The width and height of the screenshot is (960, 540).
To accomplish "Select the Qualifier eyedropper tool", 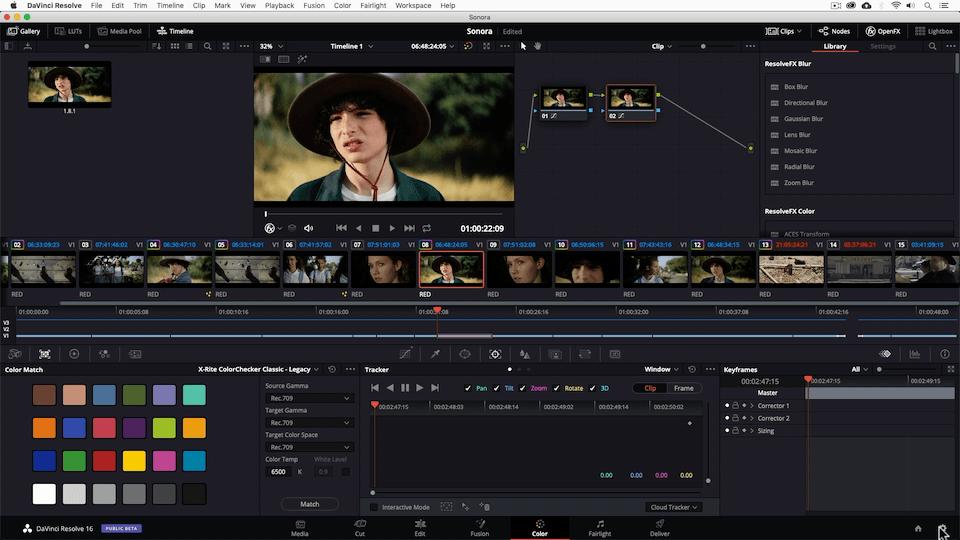I will pos(435,354).
